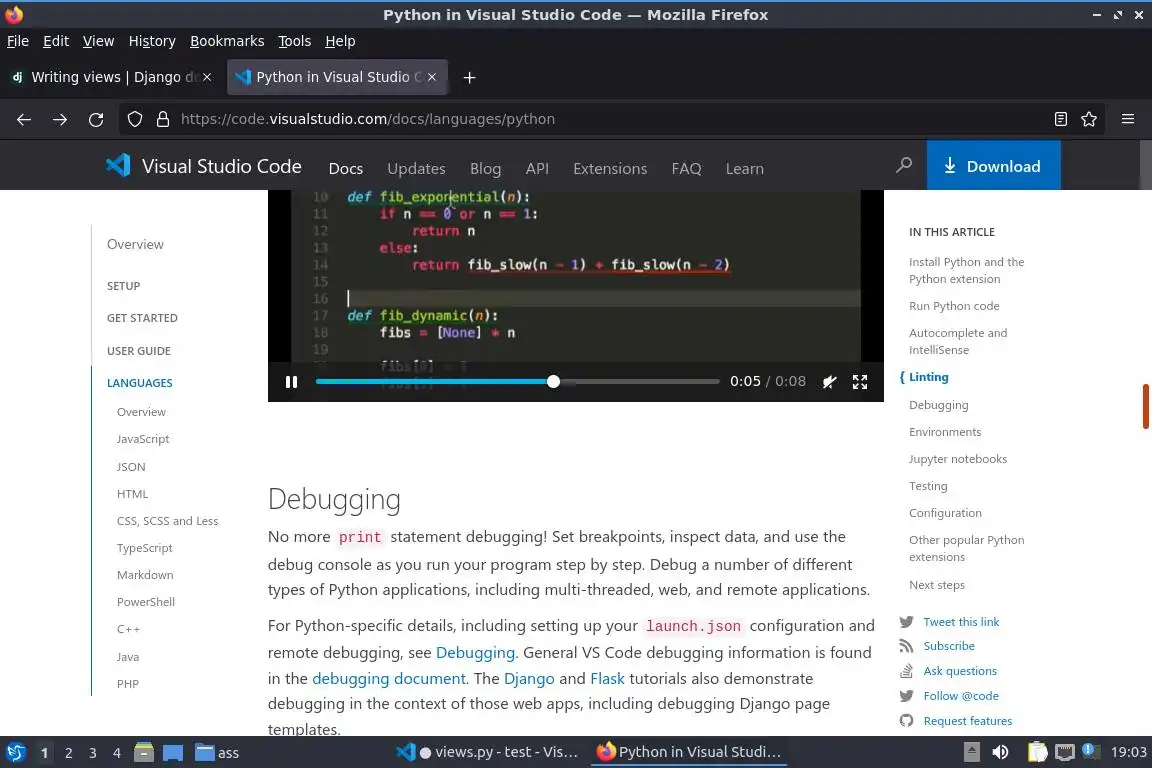The image size is (1152, 768).
Task: Jump to Jupyter notebooks section
Action: pyautogui.click(x=958, y=459)
